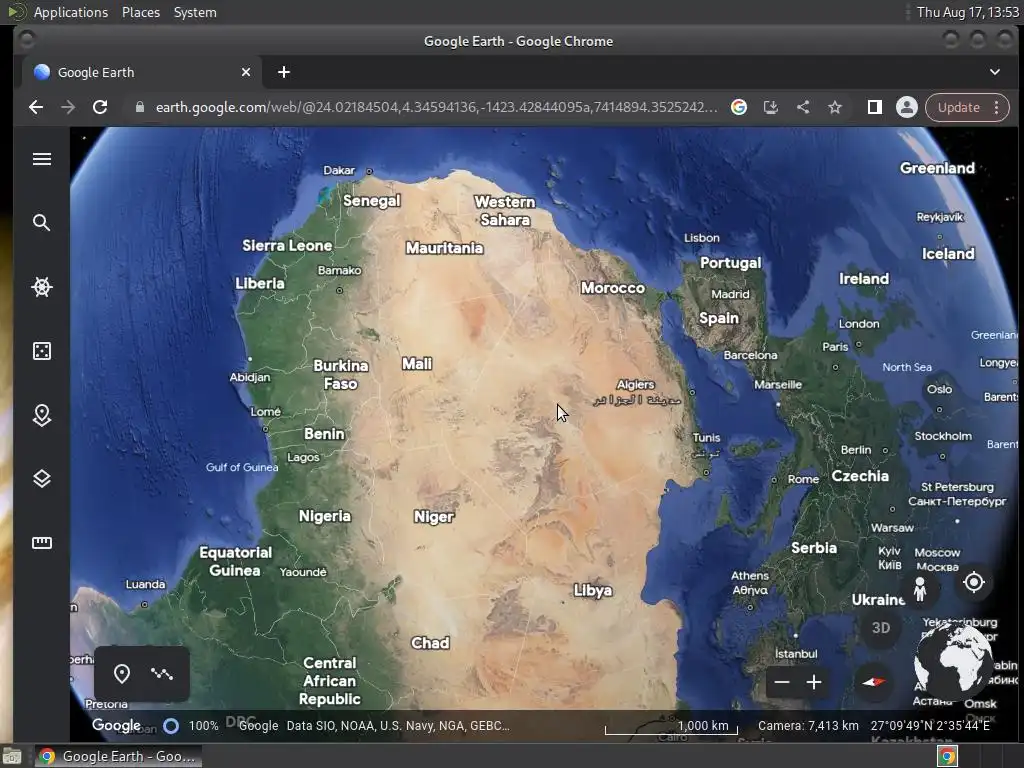This screenshot has width=1024, height=768.
Task: Open the Places menu
Action: click(140, 12)
